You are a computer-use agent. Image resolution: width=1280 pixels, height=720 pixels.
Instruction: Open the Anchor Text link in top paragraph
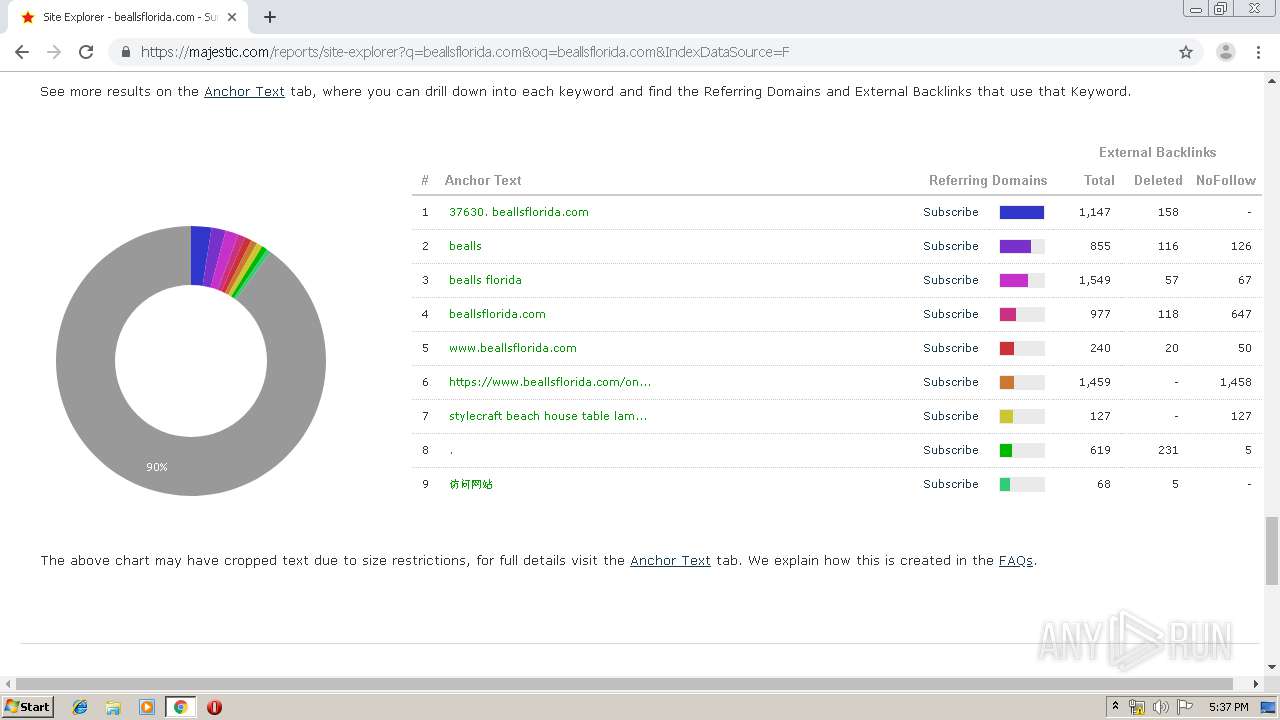[x=244, y=91]
